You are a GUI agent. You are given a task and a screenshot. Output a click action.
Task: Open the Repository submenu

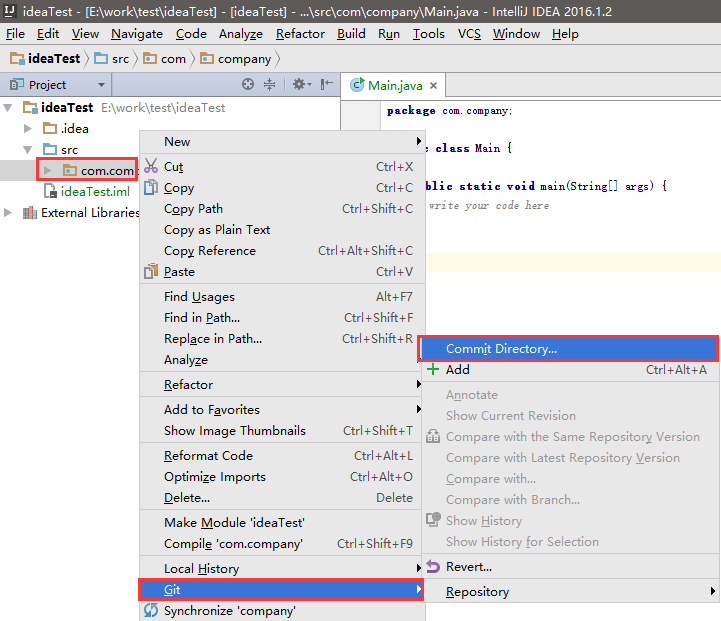coord(477,592)
